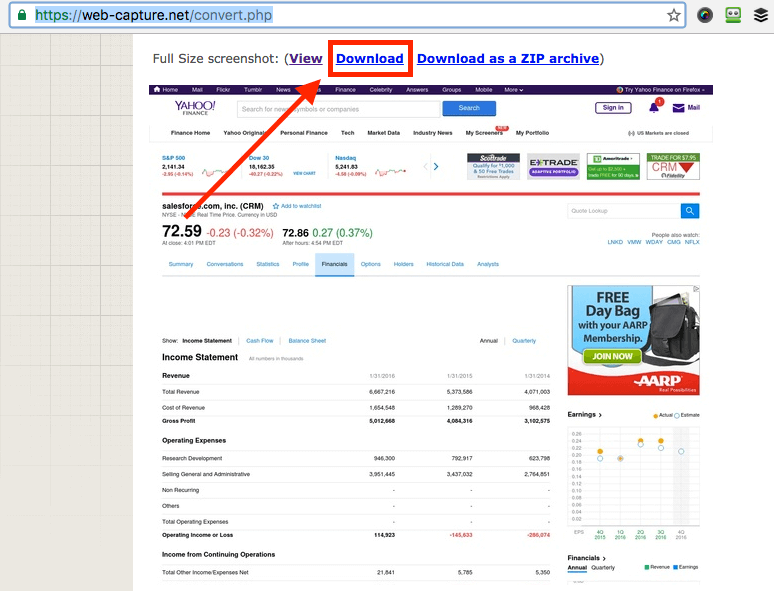Open Industry News nav item

[x=432, y=133]
